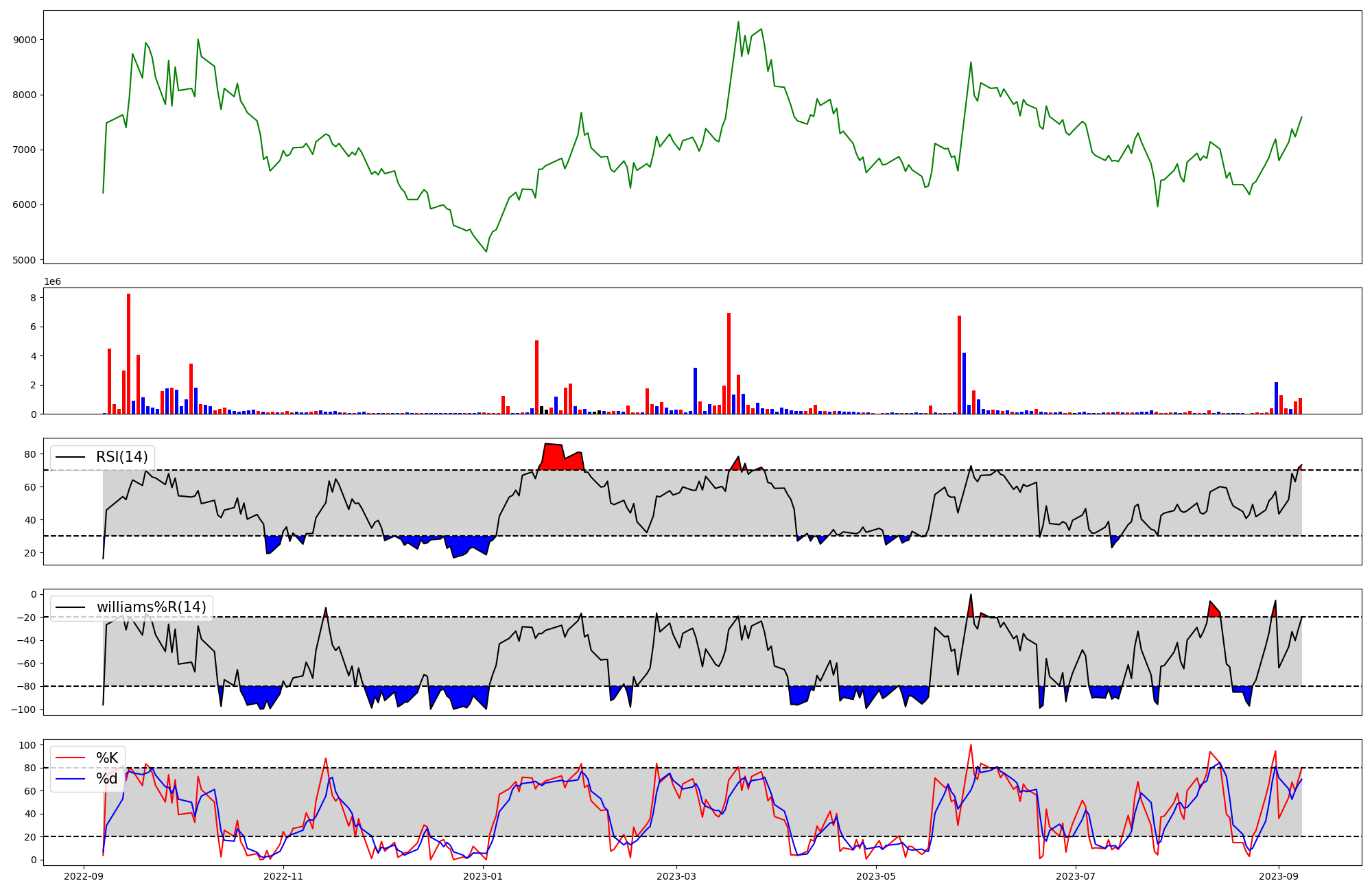Click the 2023-07 x-axis date label

[x=1076, y=876]
